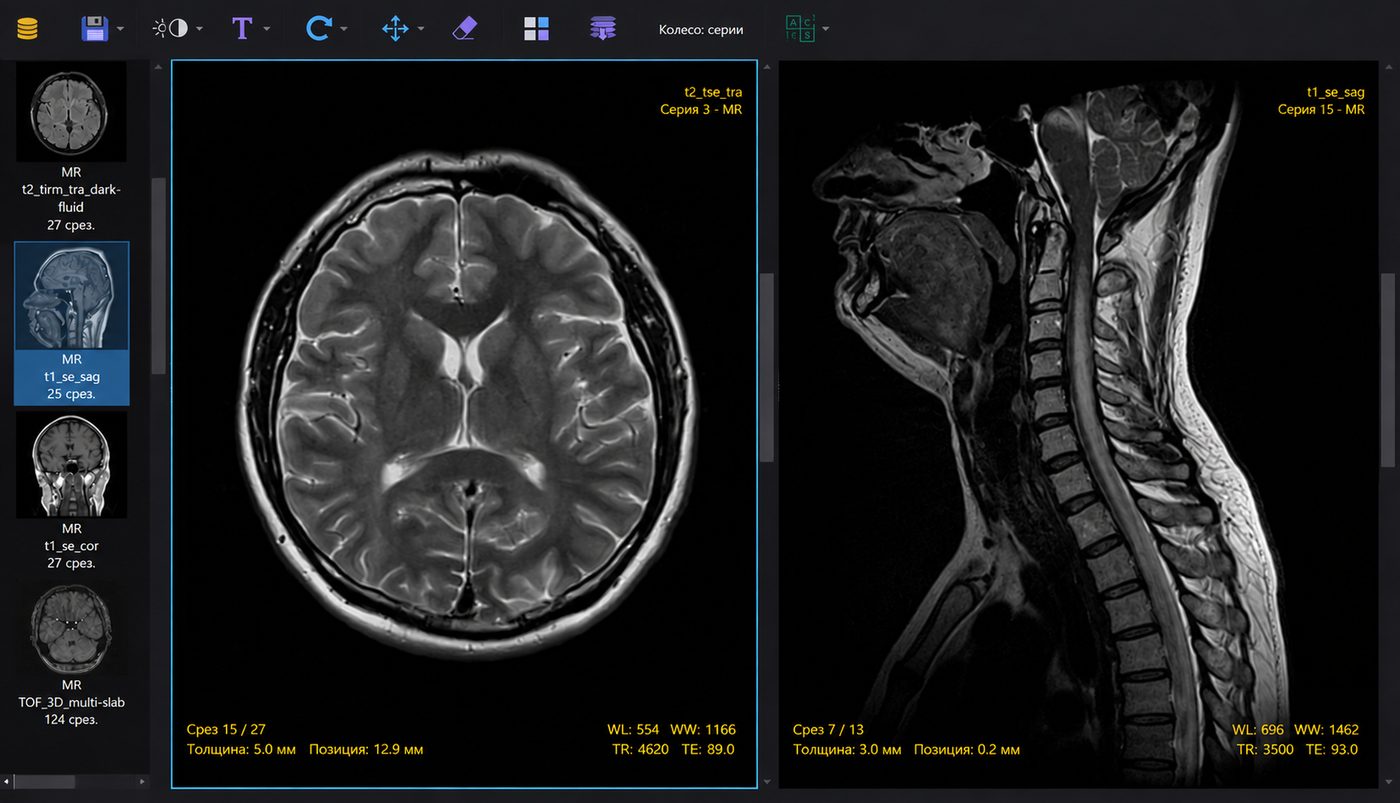The width and height of the screenshot is (1400, 803).
Task: Select the pan move arrows tool
Action: [x=395, y=29]
